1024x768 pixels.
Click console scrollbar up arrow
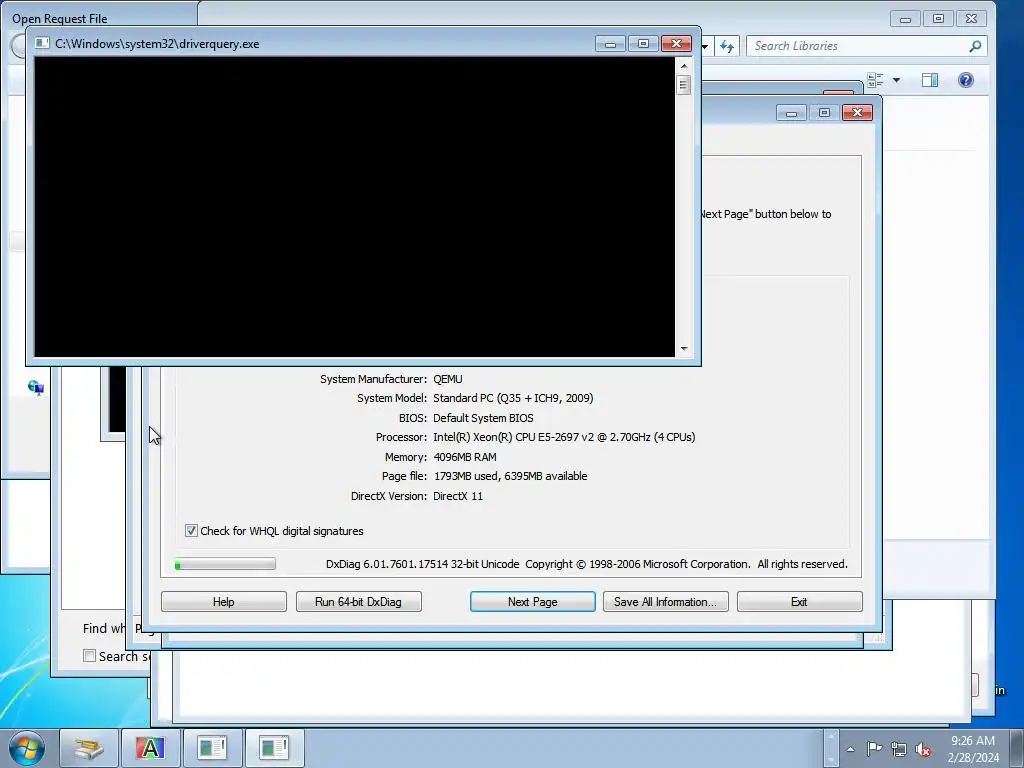684,66
